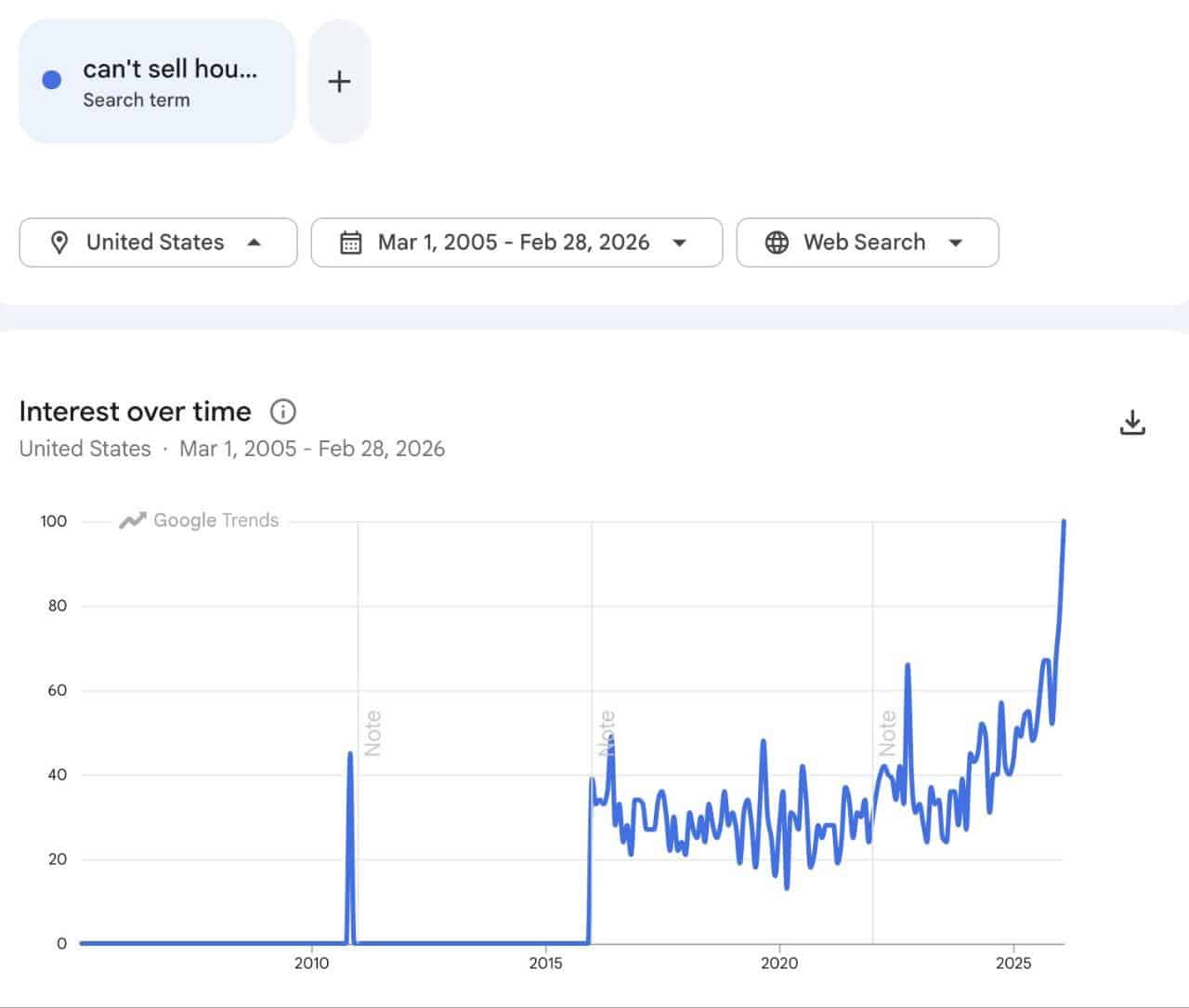Click the Interest over time heading
Screen dimensions: 1189x1008
(x=135, y=411)
